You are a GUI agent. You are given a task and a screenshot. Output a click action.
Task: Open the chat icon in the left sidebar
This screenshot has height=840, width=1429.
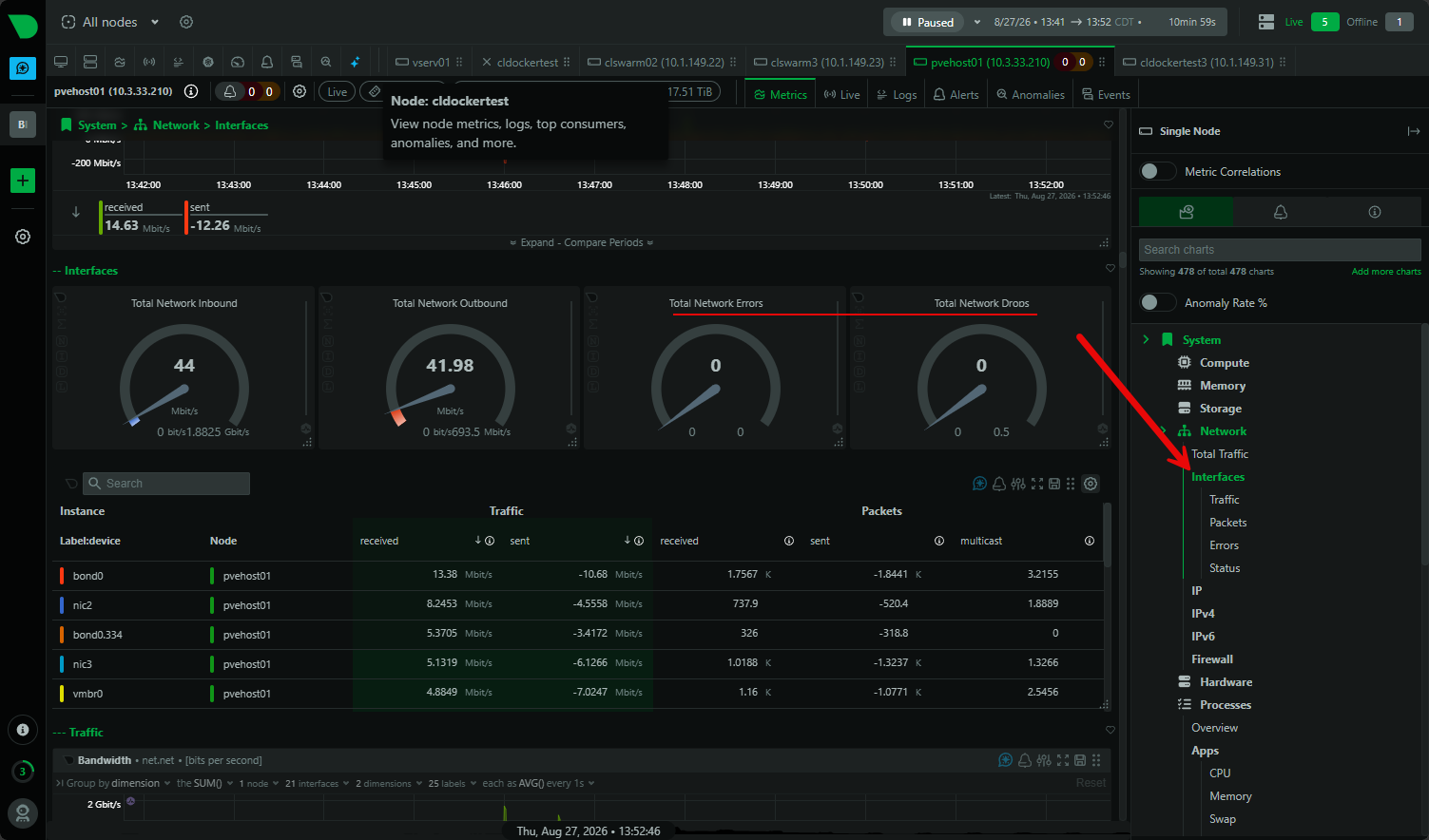tap(23, 68)
